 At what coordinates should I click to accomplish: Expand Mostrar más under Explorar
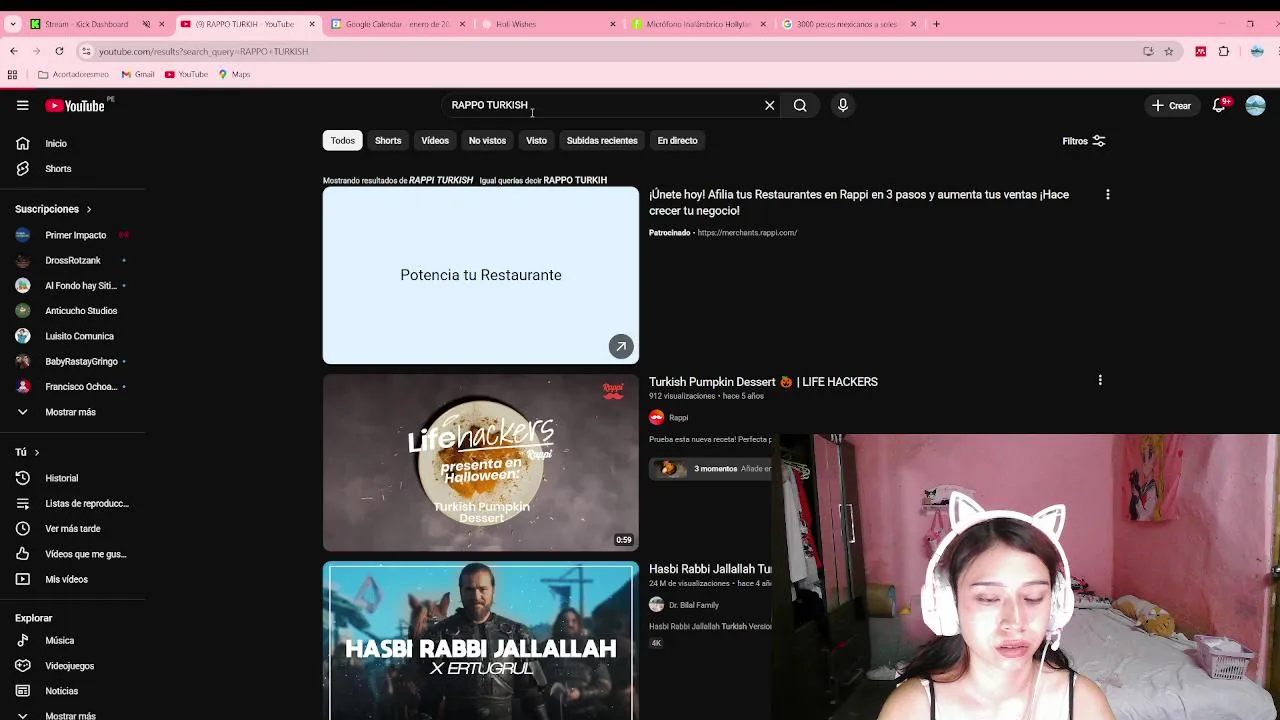[72, 715]
